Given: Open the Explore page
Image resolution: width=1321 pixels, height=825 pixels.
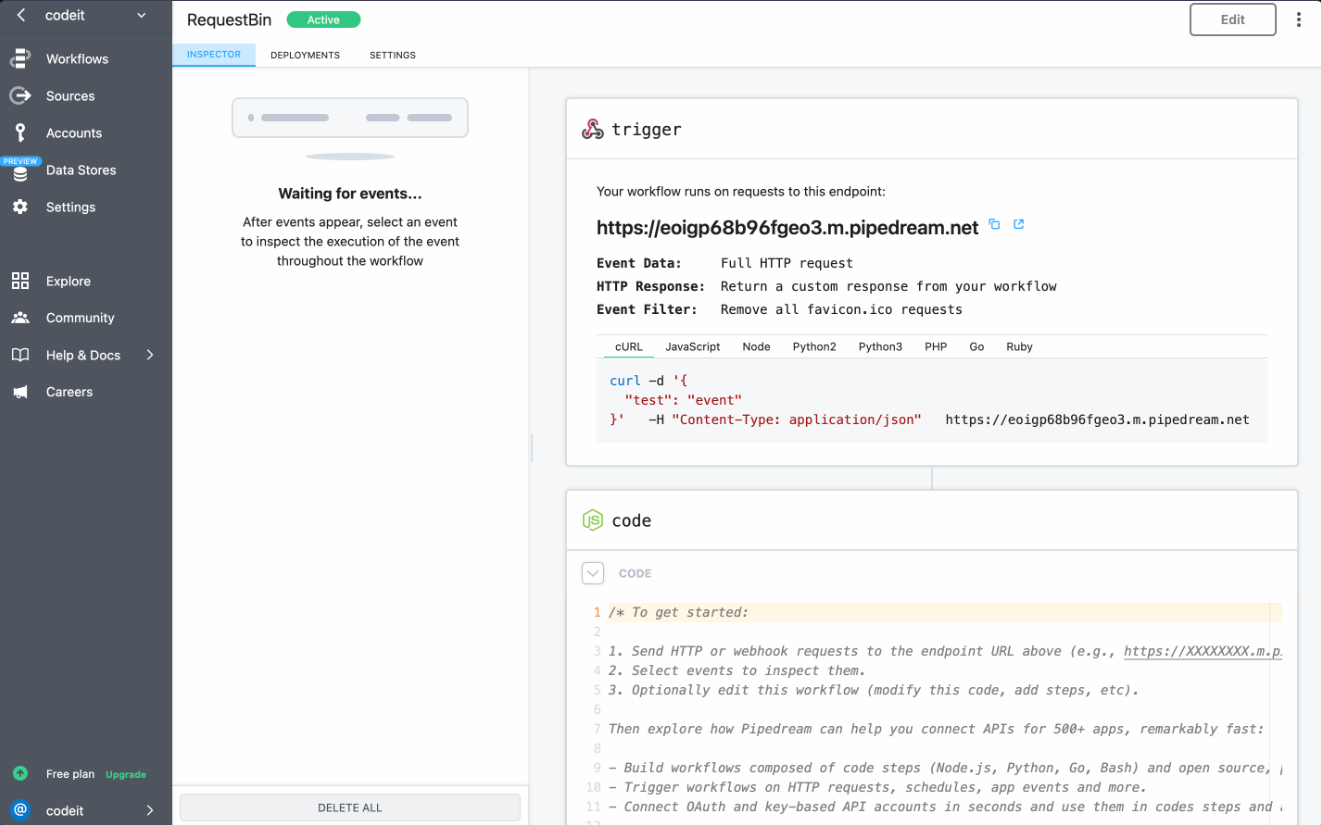Looking at the screenshot, I should click(68, 281).
